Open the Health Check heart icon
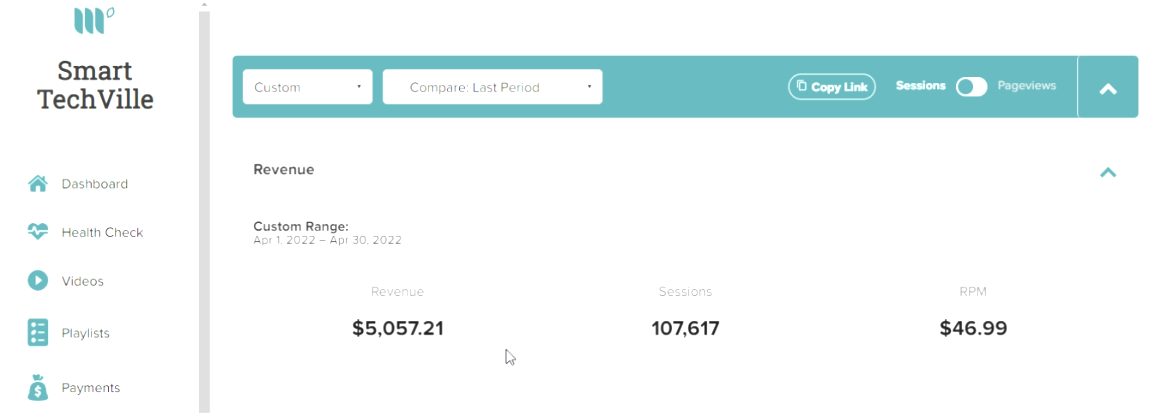This screenshot has height=419, width=1153. click(x=38, y=232)
